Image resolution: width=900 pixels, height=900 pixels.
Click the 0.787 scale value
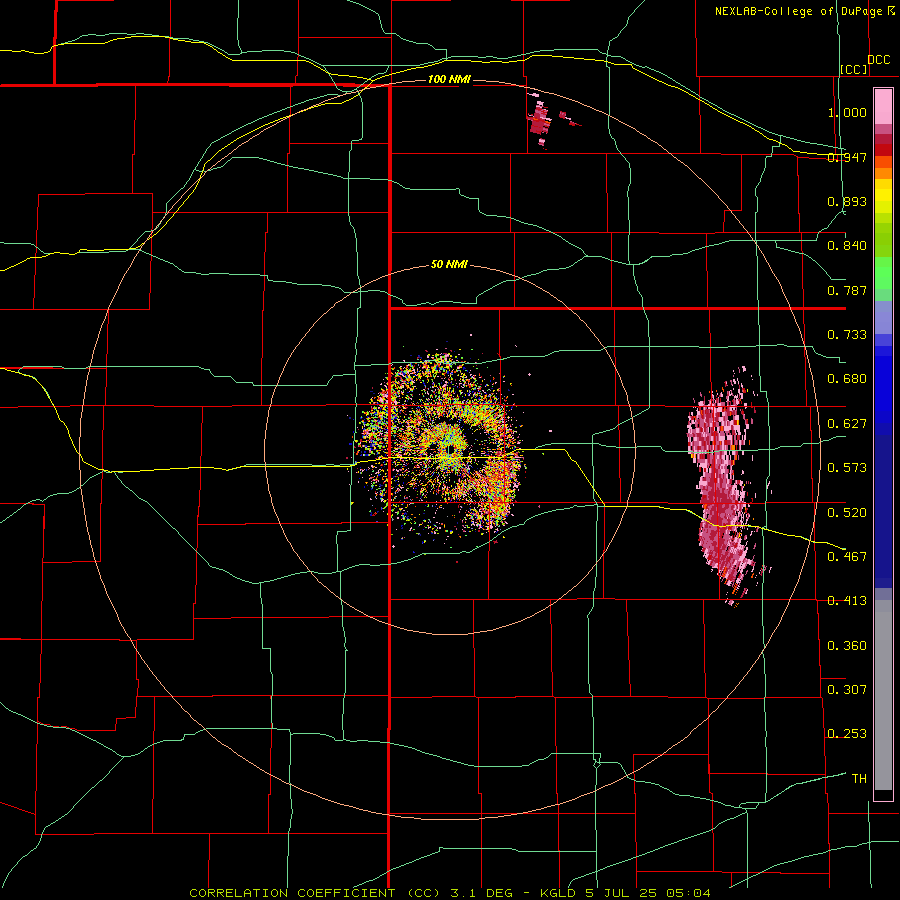point(847,290)
